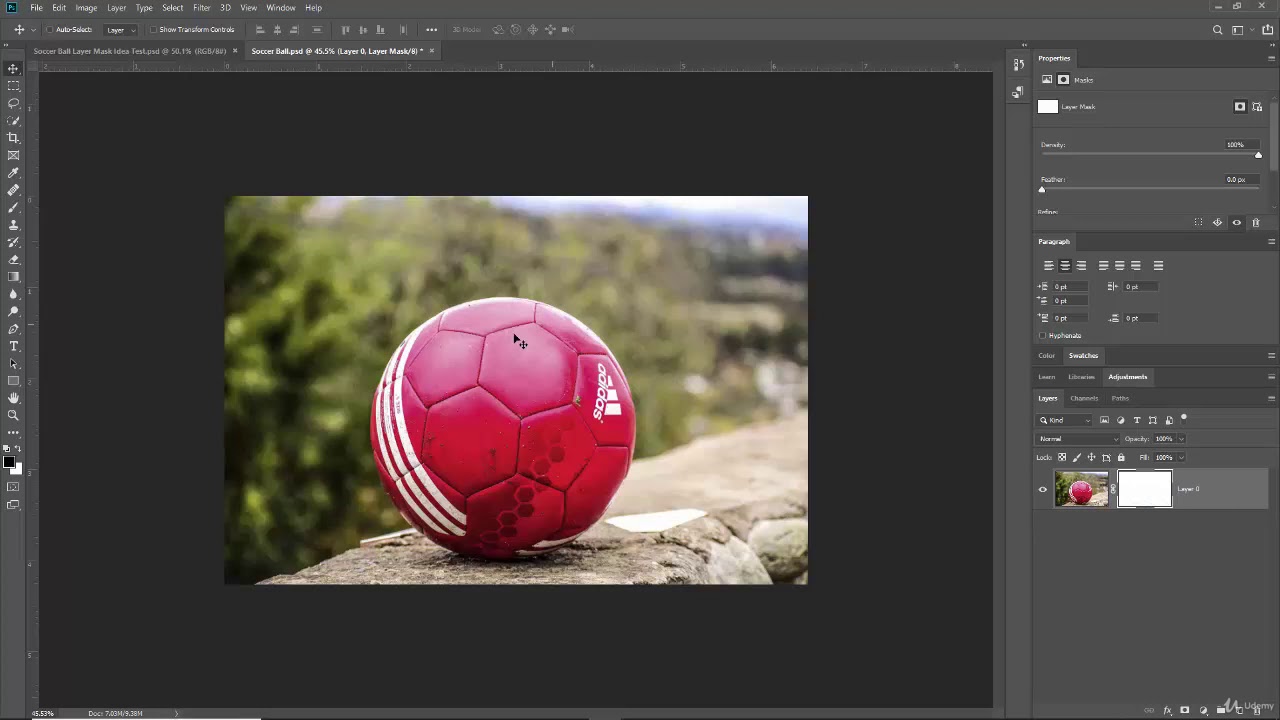
Task: Hide Layer 0 using the eye icon
Action: point(1043,489)
